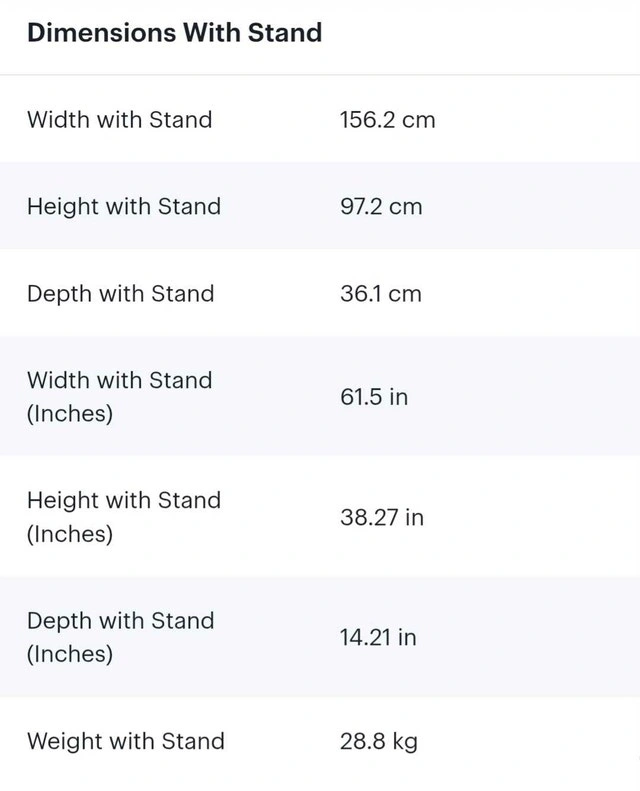Click the Dimensions With Stand heading
The width and height of the screenshot is (640, 791).
tap(174, 33)
